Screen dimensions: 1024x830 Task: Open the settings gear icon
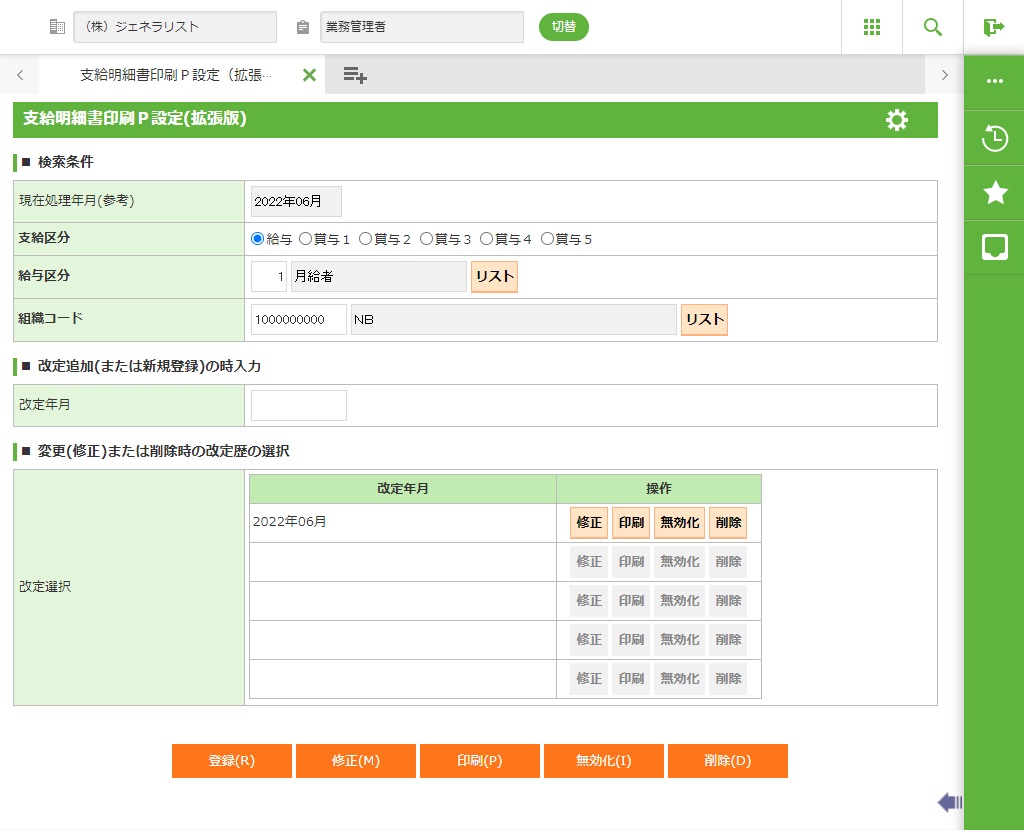[897, 120]
